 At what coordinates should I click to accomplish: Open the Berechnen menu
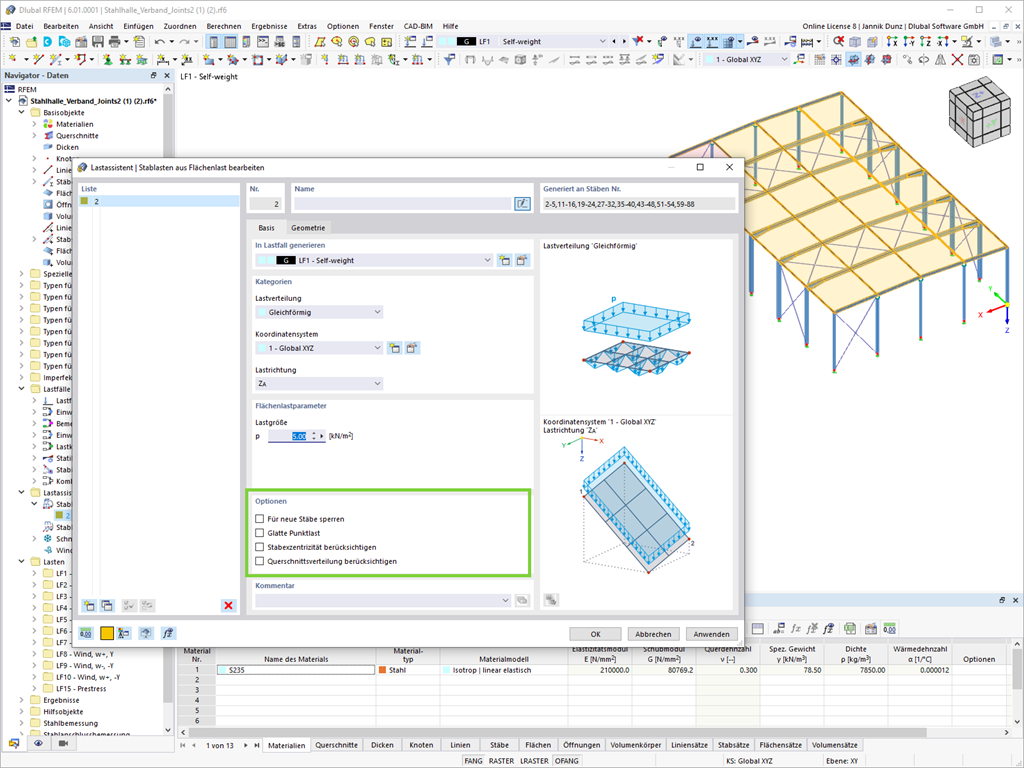tap(223, 26)
